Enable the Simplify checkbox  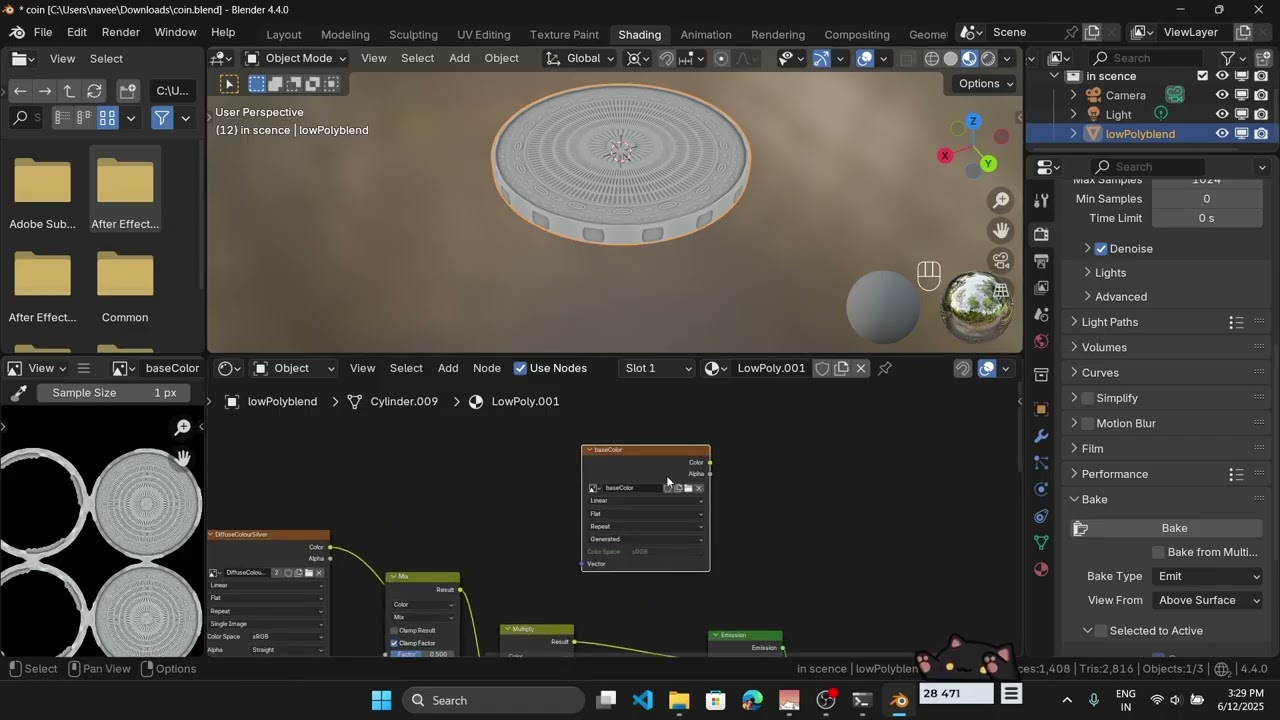(1088, 398)
